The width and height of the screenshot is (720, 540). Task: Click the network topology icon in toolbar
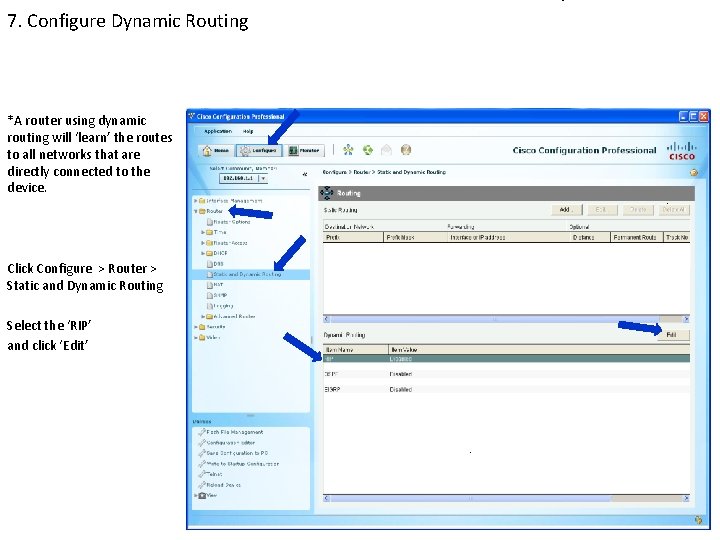349,150
